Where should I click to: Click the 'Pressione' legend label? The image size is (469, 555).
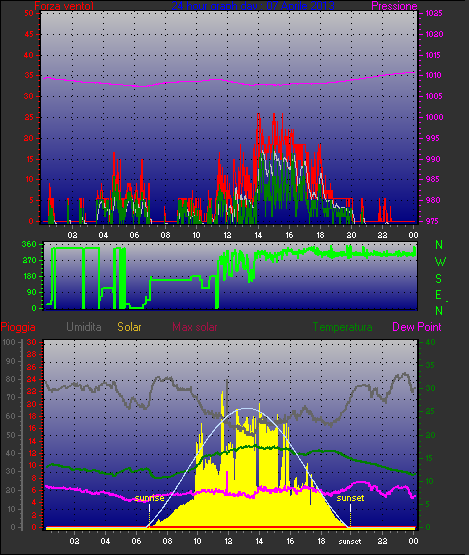pos(394,6)
